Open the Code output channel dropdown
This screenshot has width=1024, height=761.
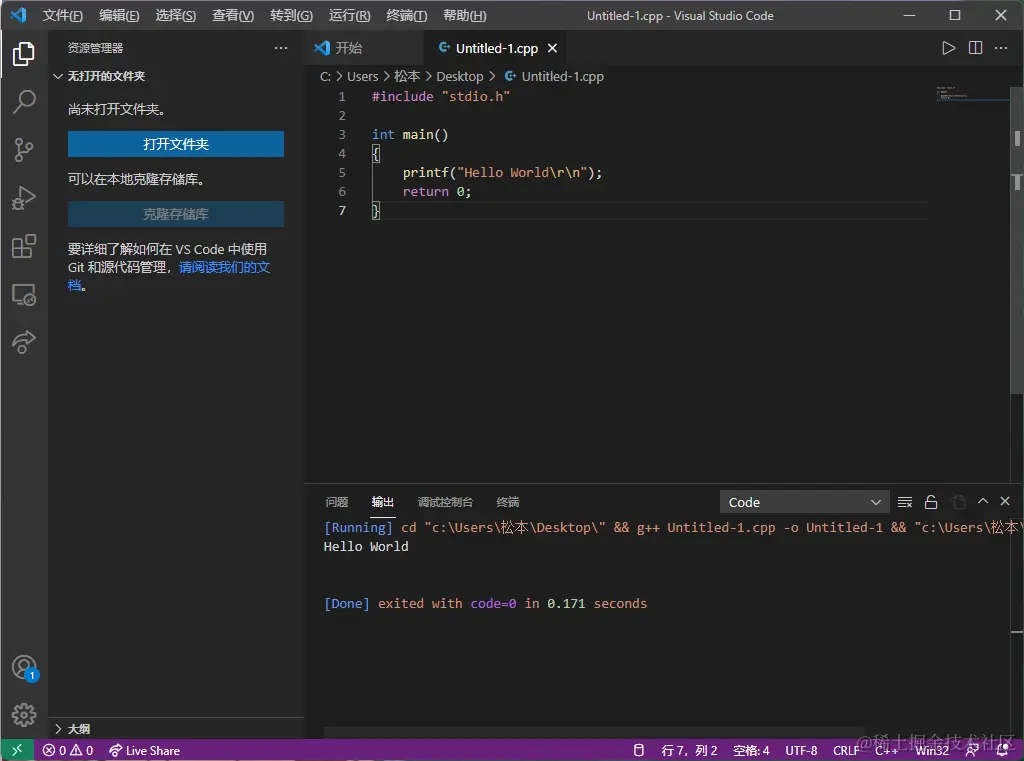[x=804, y=502]
